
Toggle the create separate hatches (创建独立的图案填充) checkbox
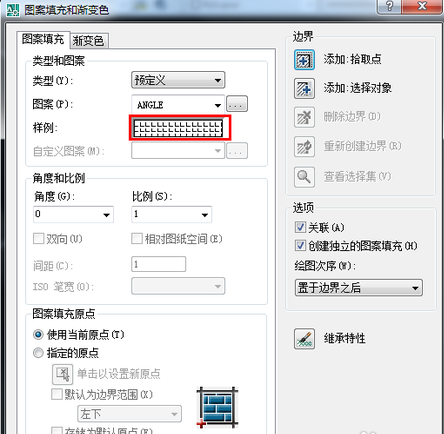(x=300, y=246)
